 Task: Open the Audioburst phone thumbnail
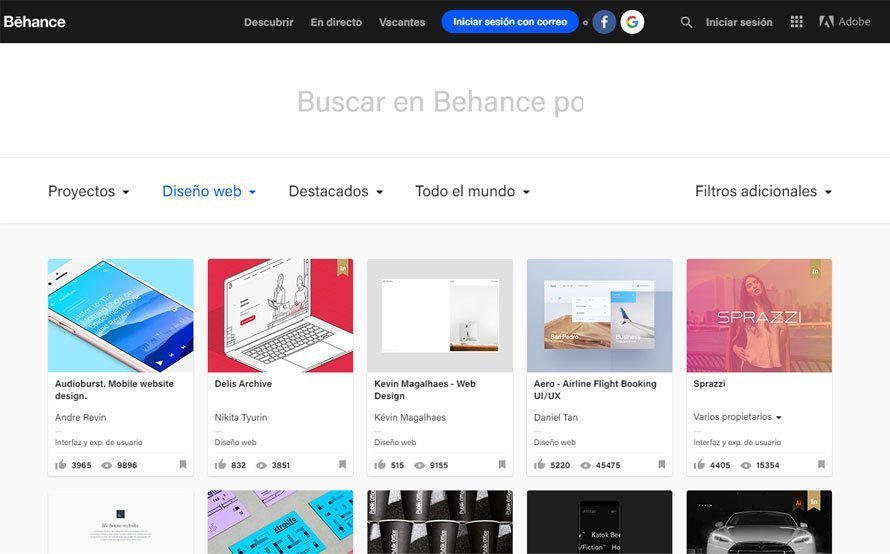coord(121,316)
